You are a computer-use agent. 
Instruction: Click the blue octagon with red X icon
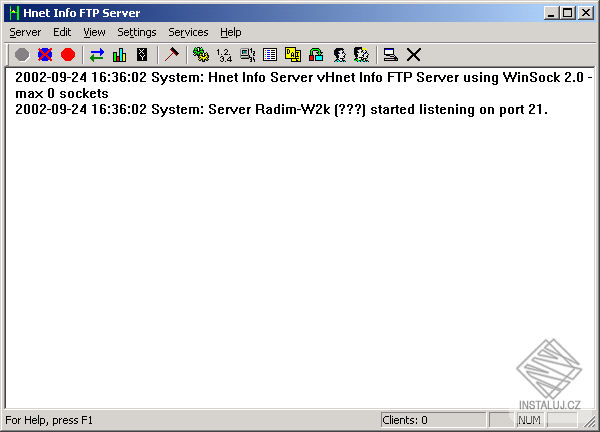45,55
